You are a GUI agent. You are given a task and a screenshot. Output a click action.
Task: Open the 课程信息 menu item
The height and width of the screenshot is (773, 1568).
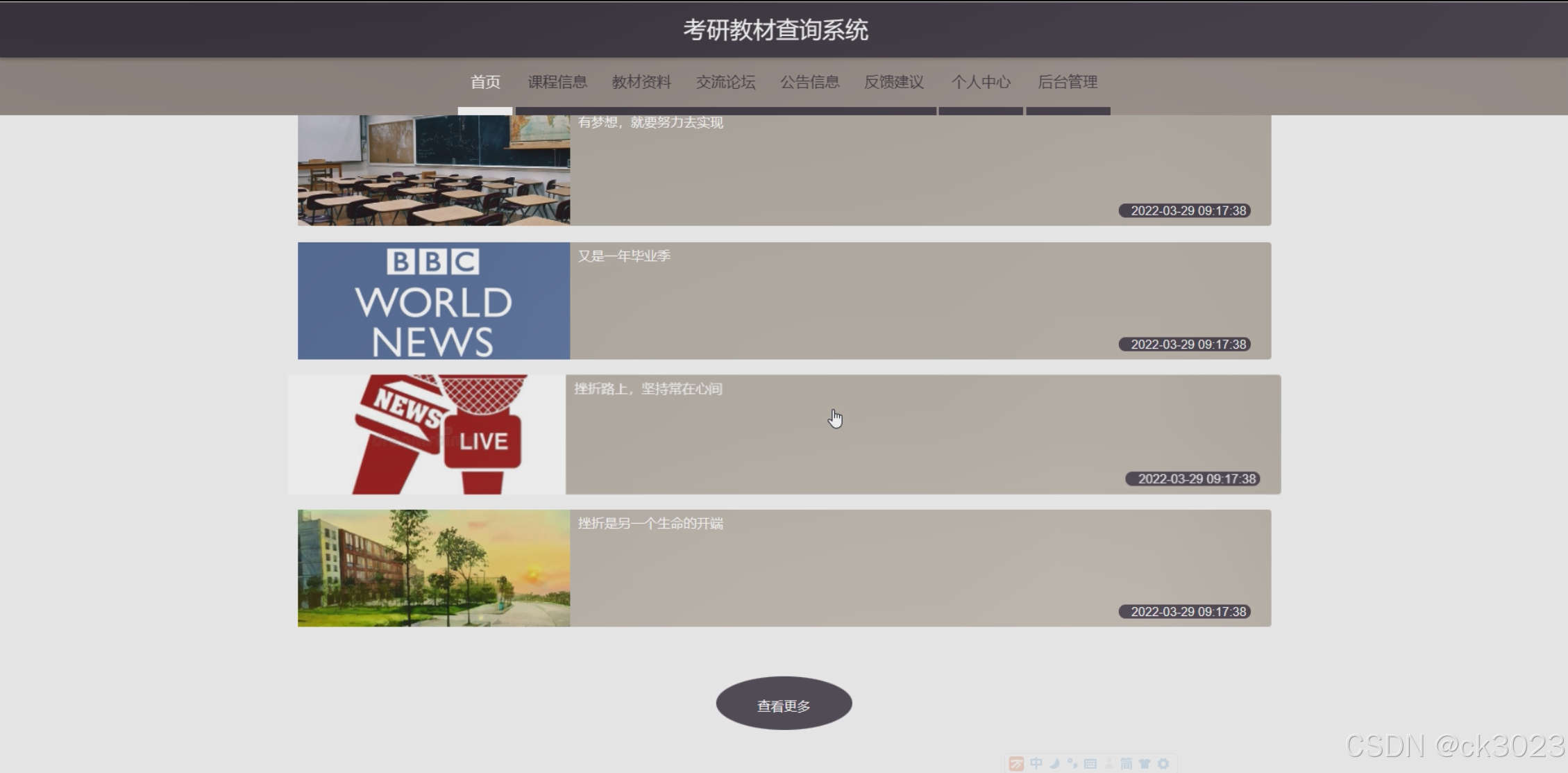point(557,82)
